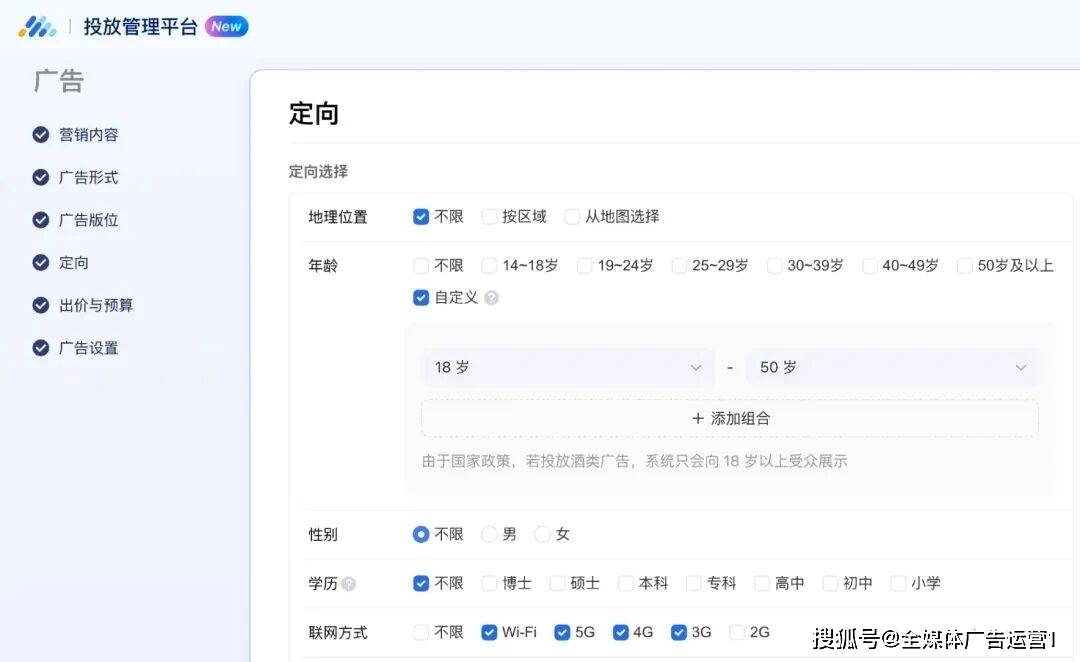
Task: Click the New badge beside platform title
Action: (x=227, y=27)
